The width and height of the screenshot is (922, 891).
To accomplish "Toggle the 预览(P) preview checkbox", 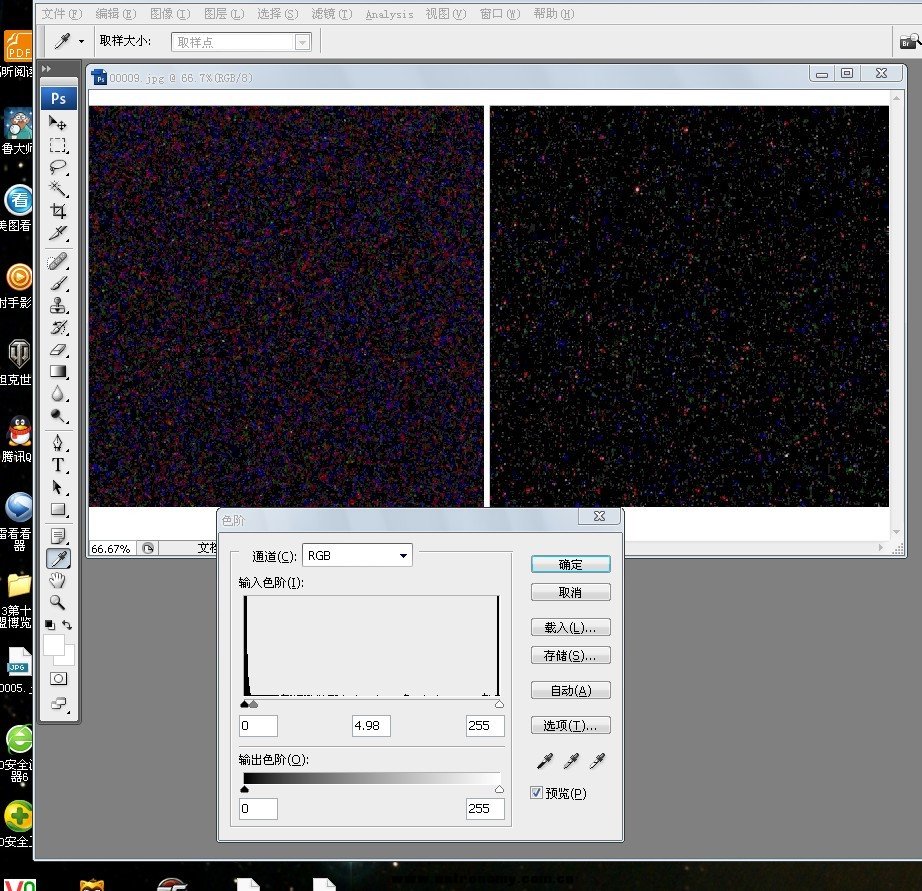I will tap(536, 793).
